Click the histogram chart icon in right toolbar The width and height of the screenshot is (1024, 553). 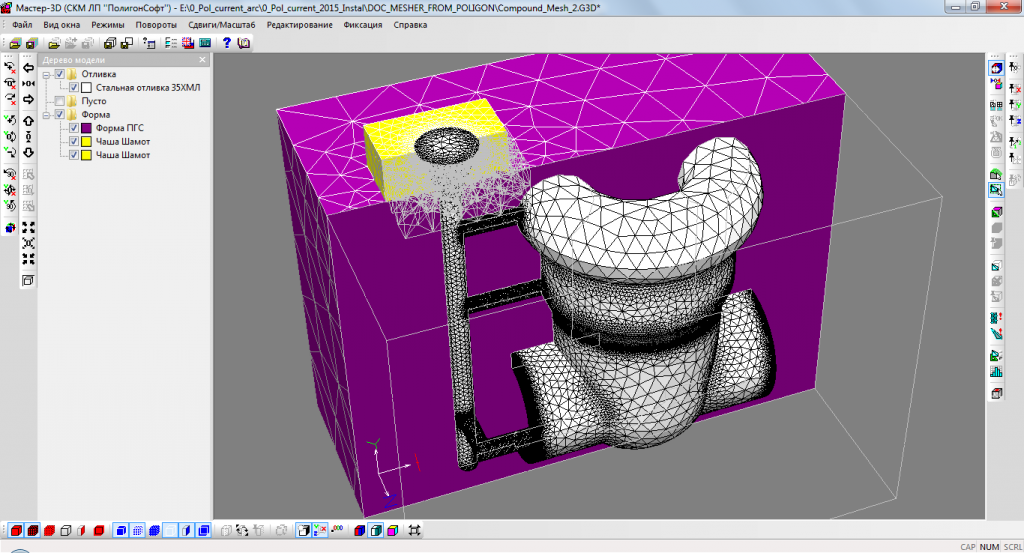[995, 372]
